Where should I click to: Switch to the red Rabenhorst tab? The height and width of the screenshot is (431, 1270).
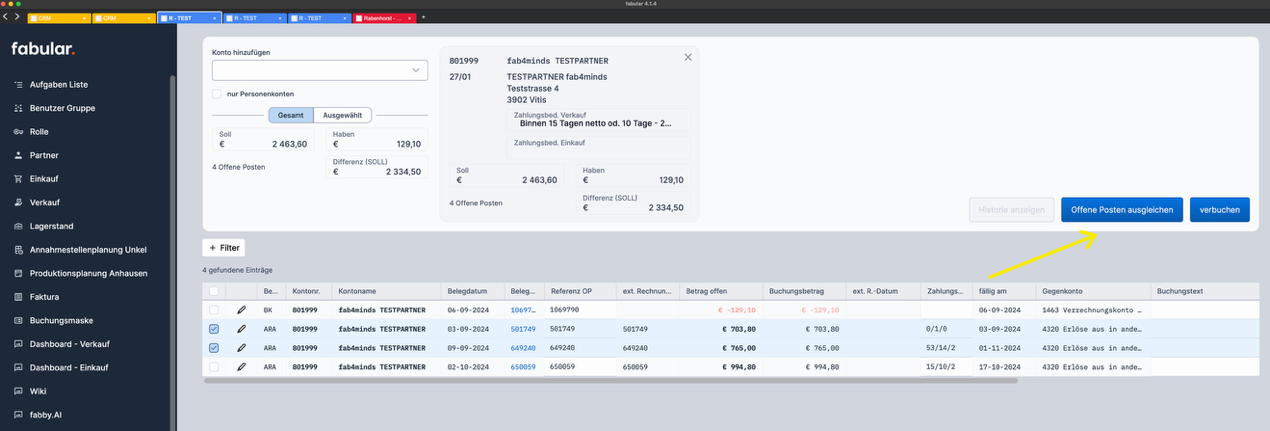tap(384, 18)
